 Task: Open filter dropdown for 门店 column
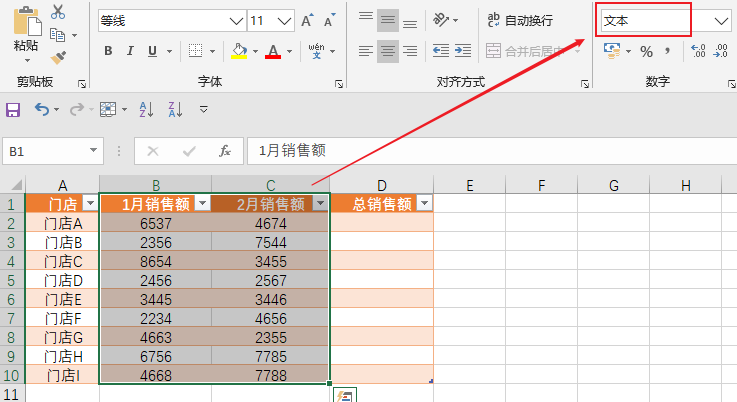click(x=90, y=204)
